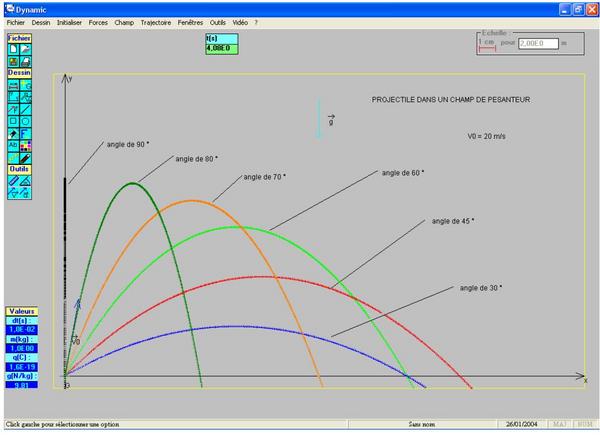Image resolution: width=600 pixels, height=438 pixels.
Task: Open the Fenêtres menu
Action: (190, 23)
